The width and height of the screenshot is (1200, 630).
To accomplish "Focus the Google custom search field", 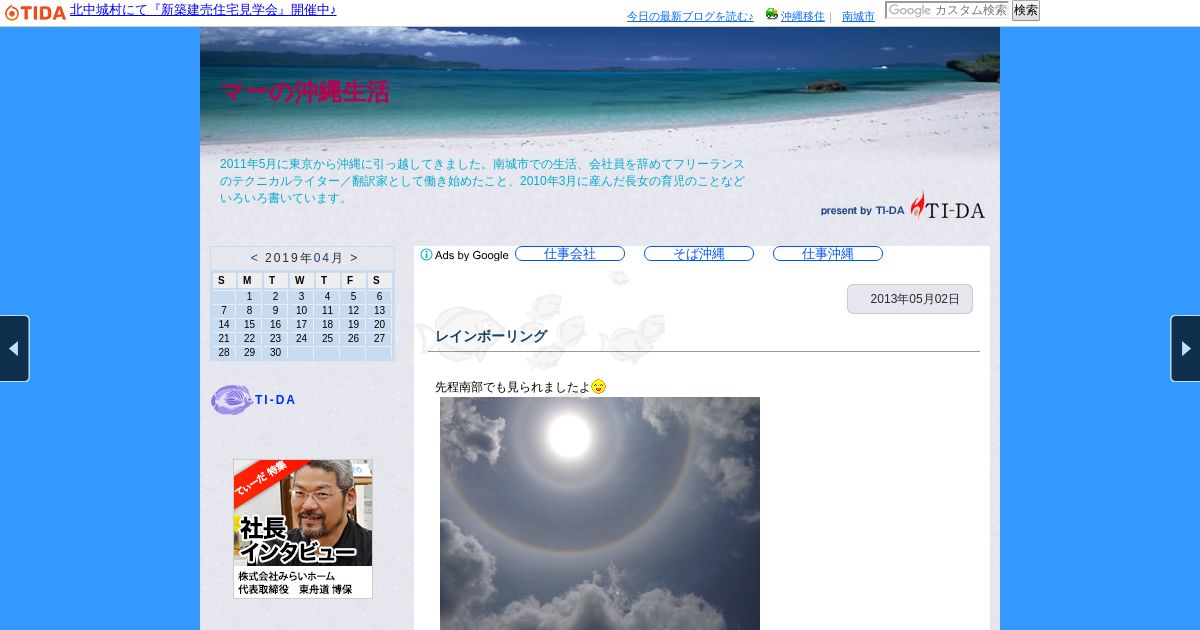I will click(947, 10).
